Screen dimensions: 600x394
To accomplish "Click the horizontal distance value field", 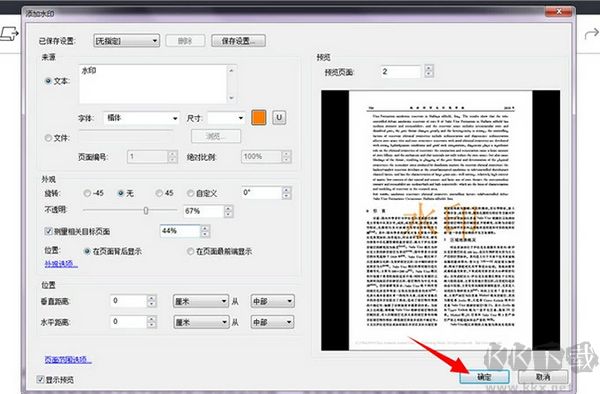I will tap(128, 322).
